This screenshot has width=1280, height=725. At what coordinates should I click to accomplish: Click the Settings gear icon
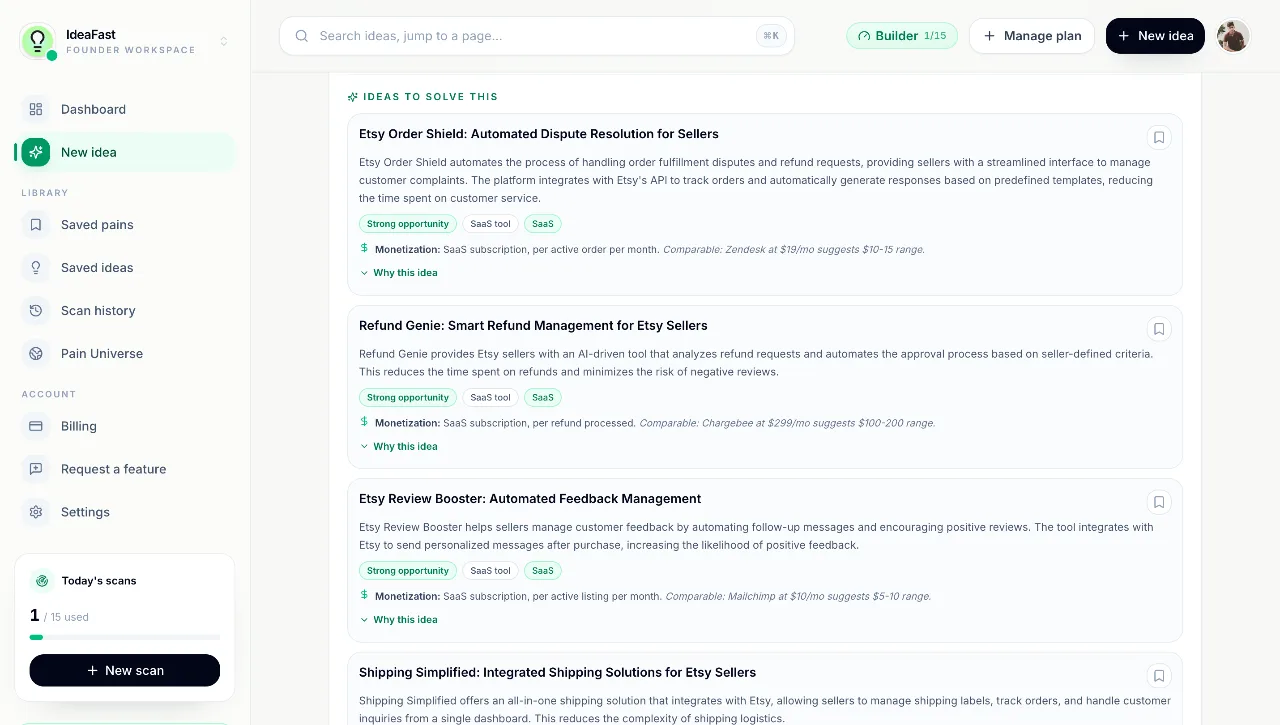(x=36, y=512)
